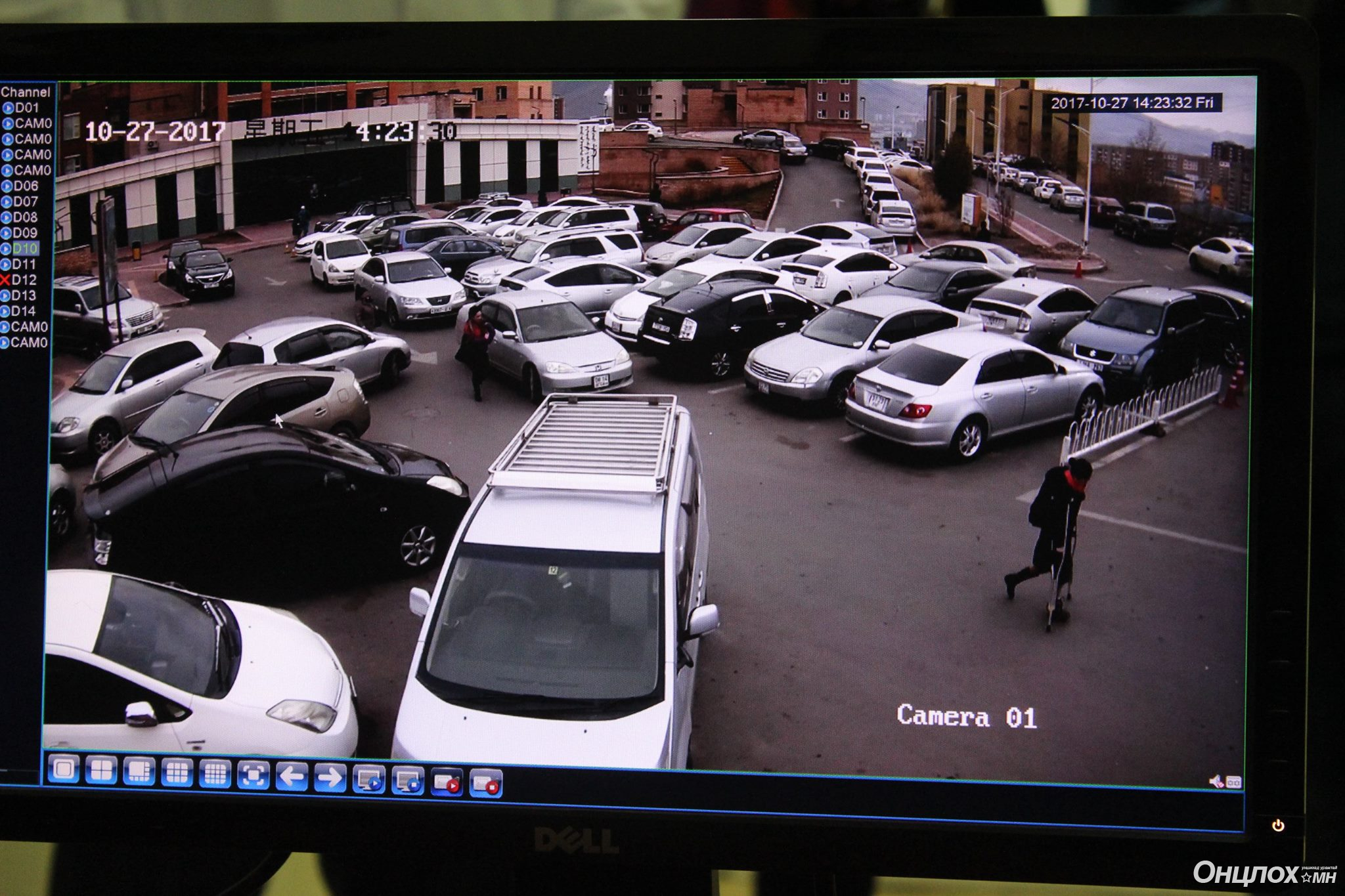Click the Camera 01 overlay label
The width and height of the screenshot is (1345, 896).
coord(967,716)
